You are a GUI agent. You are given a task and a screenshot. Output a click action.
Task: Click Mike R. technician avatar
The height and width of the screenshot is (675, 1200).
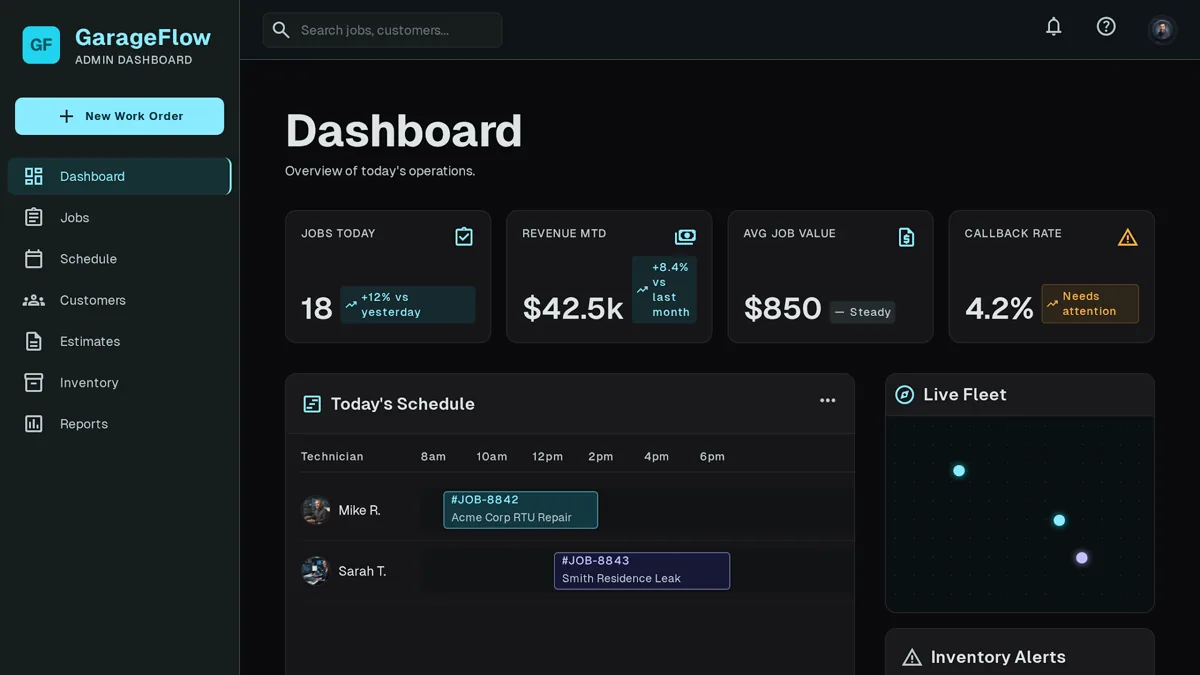(x=316, y=510)
